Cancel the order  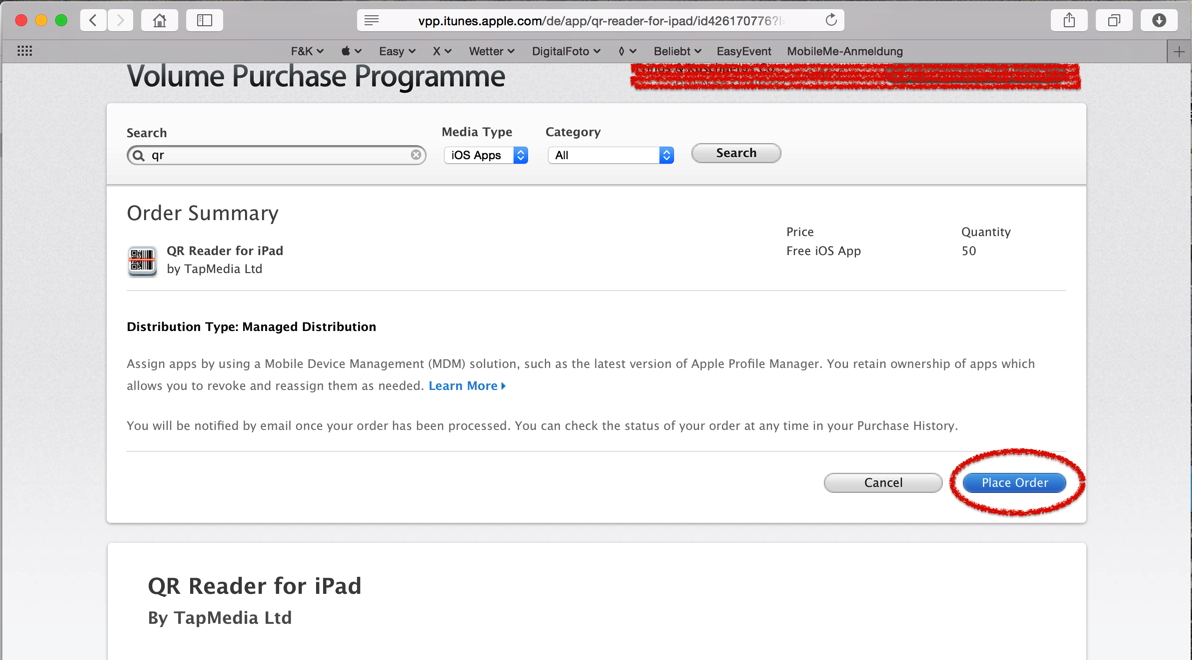point(883,483)
